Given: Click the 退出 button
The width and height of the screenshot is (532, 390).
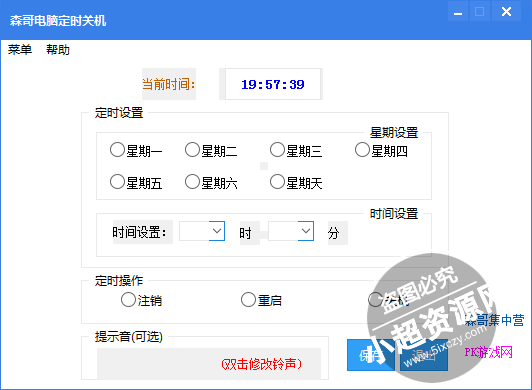Looking at the screenshot, I should (x=424, y=355).
